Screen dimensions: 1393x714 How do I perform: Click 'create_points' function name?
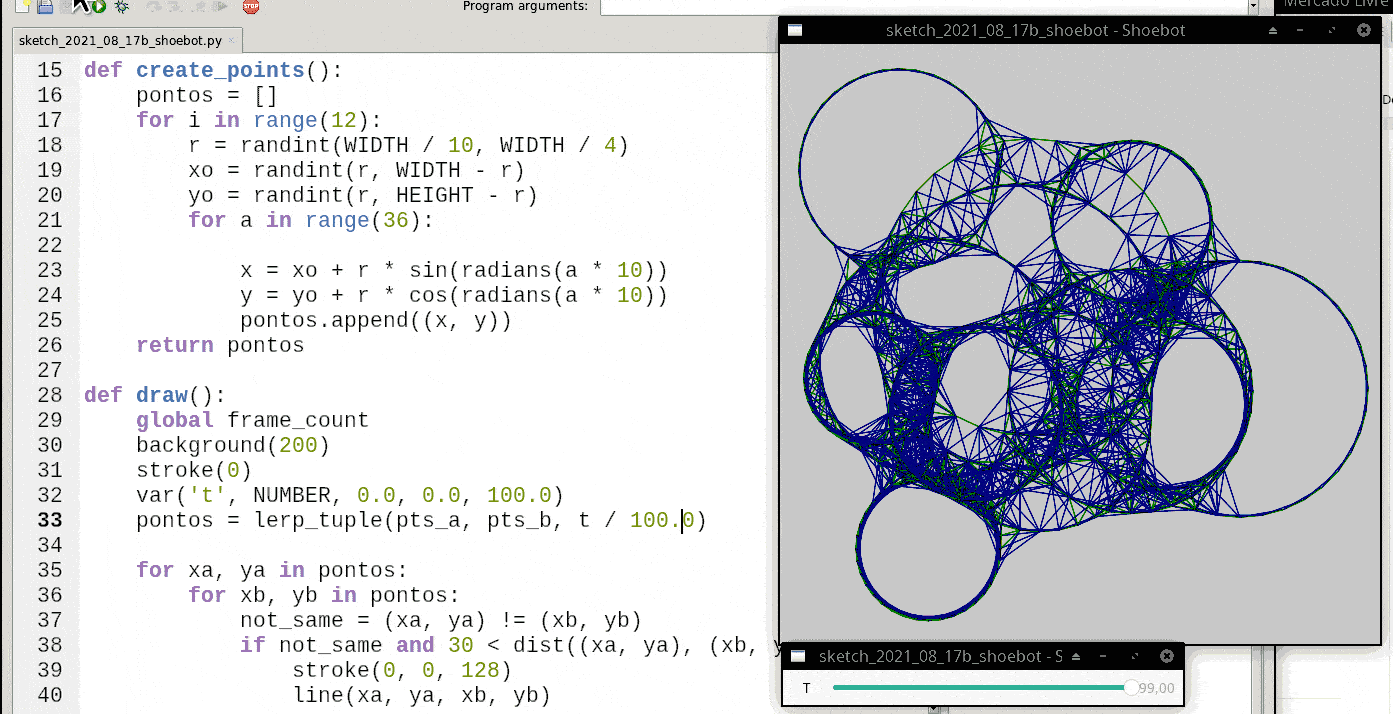(220, 70)
